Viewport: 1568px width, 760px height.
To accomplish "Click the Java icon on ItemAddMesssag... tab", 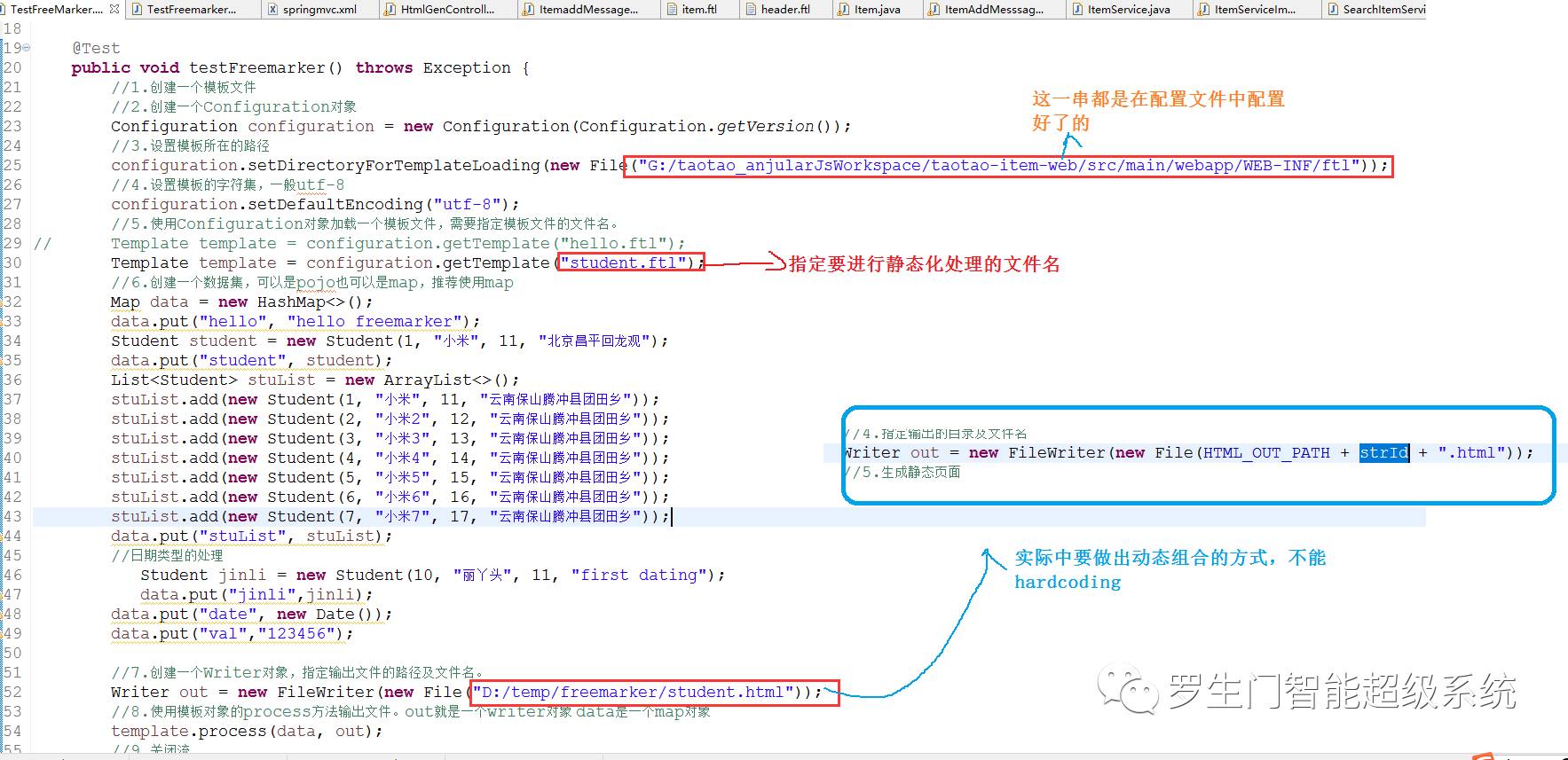I will coord(934,10).
